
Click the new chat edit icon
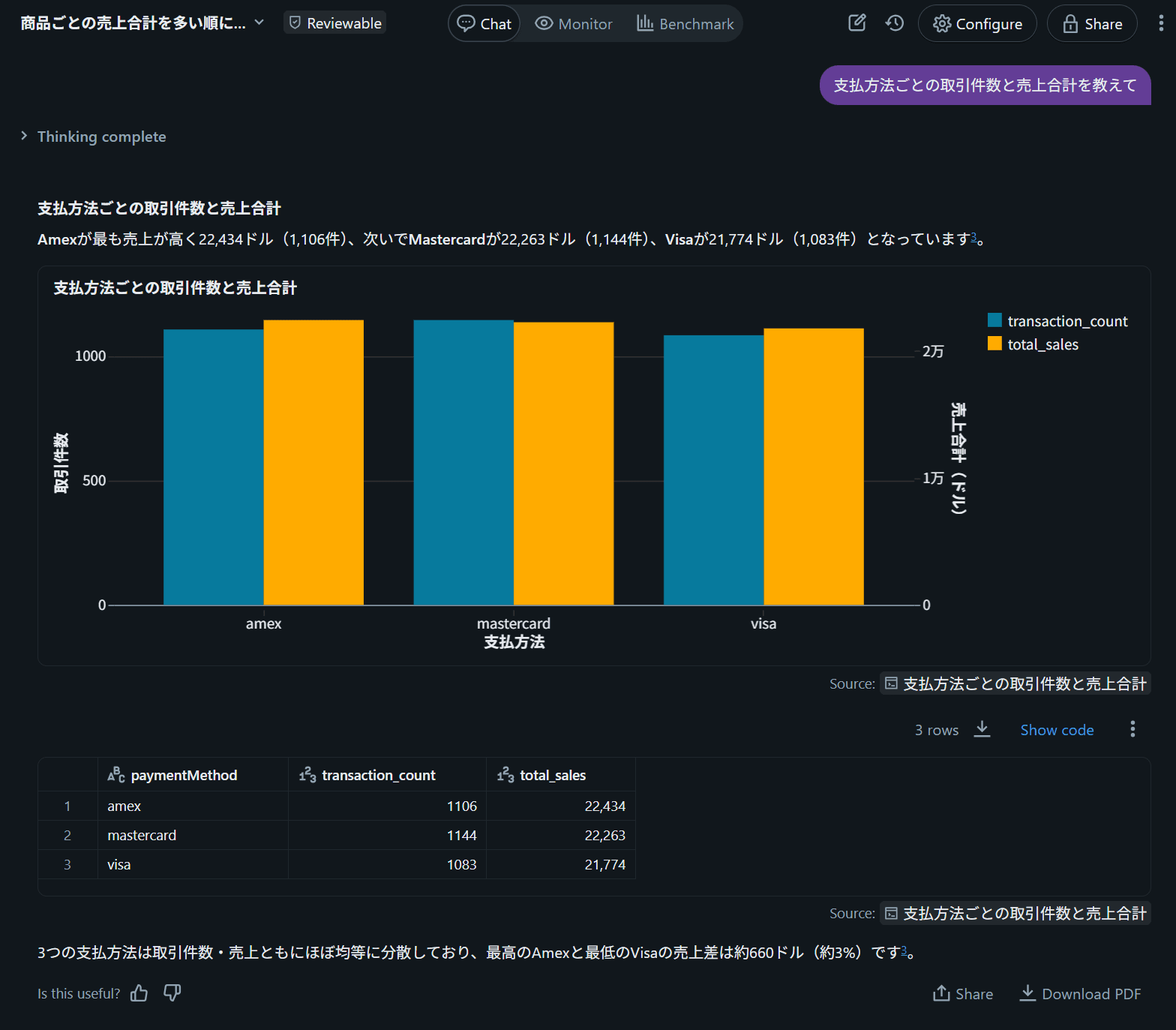856,23
